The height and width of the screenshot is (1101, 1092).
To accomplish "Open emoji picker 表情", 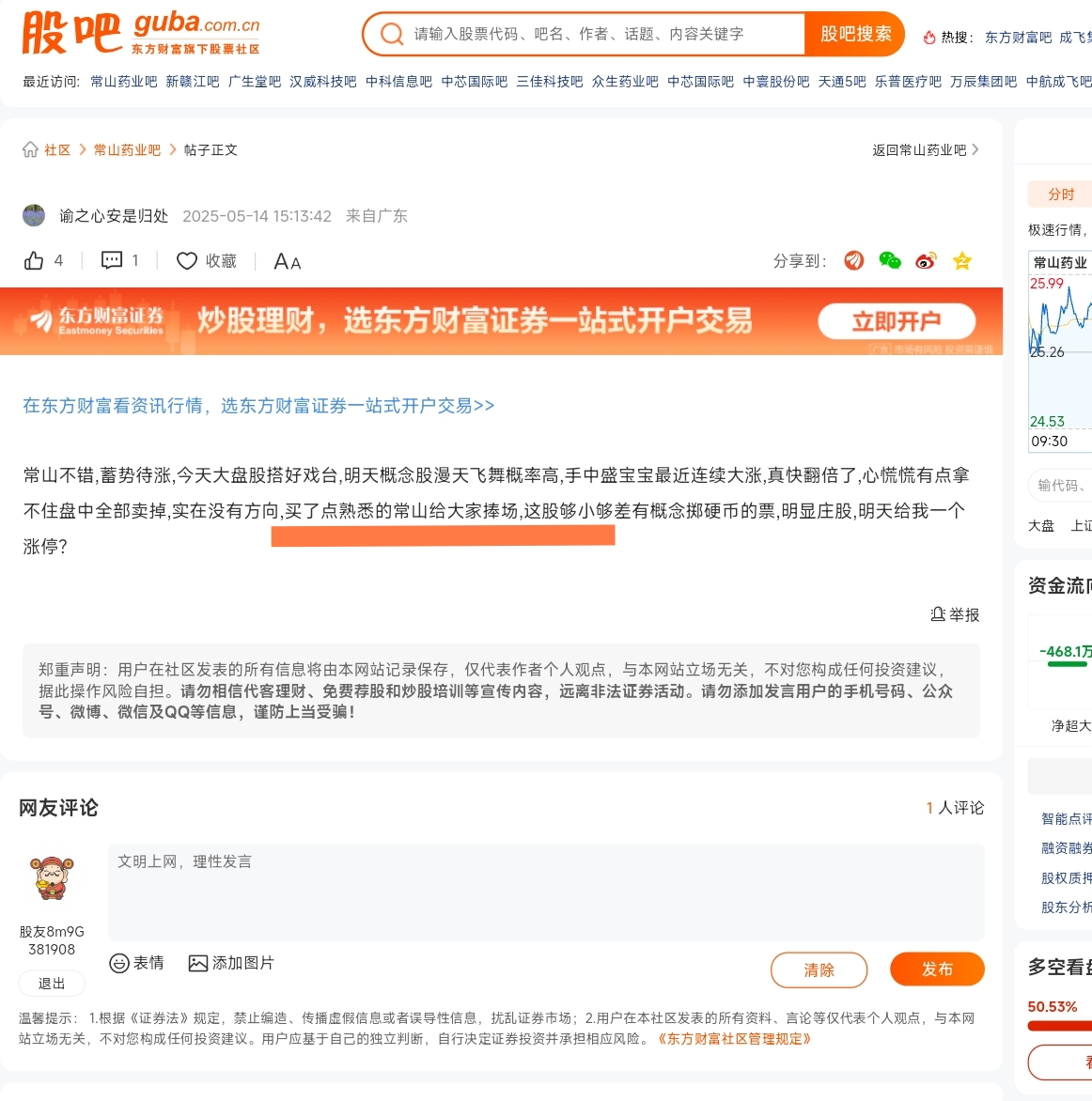I will [x=136, y=963].
